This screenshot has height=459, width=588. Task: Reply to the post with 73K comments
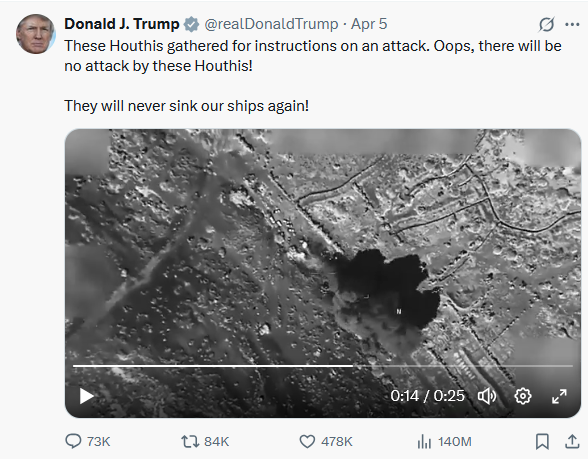[x=88, y=441]
